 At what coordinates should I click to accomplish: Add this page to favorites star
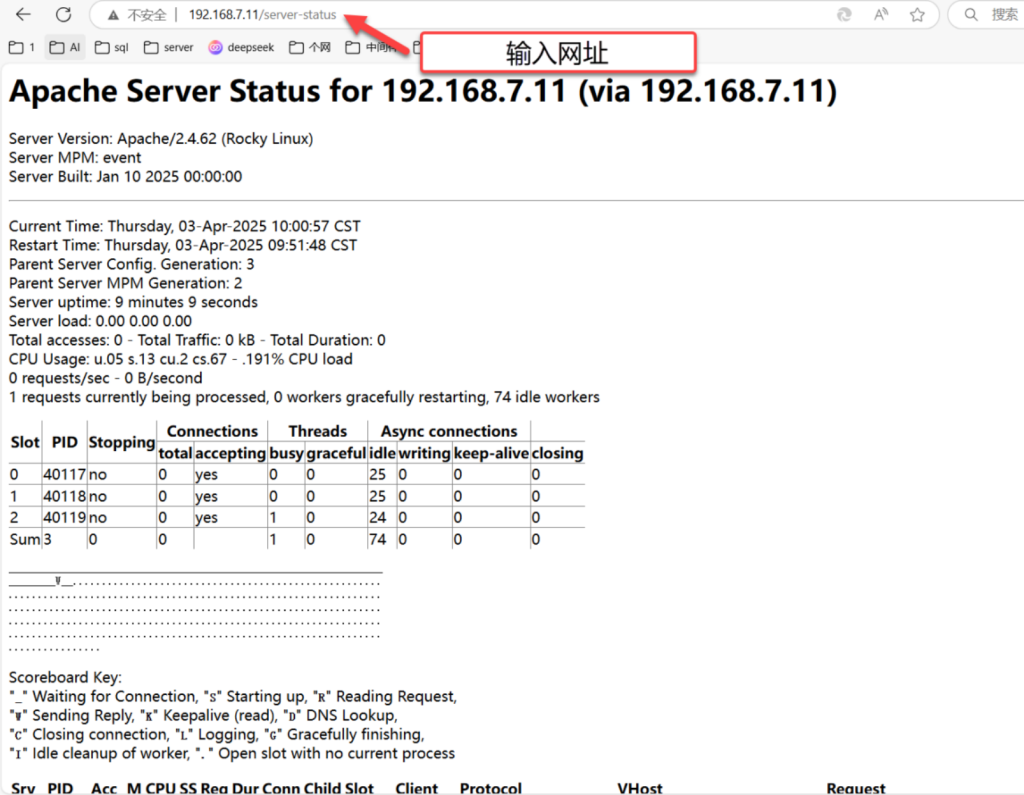pyautogui.click(x=917, y=15)
